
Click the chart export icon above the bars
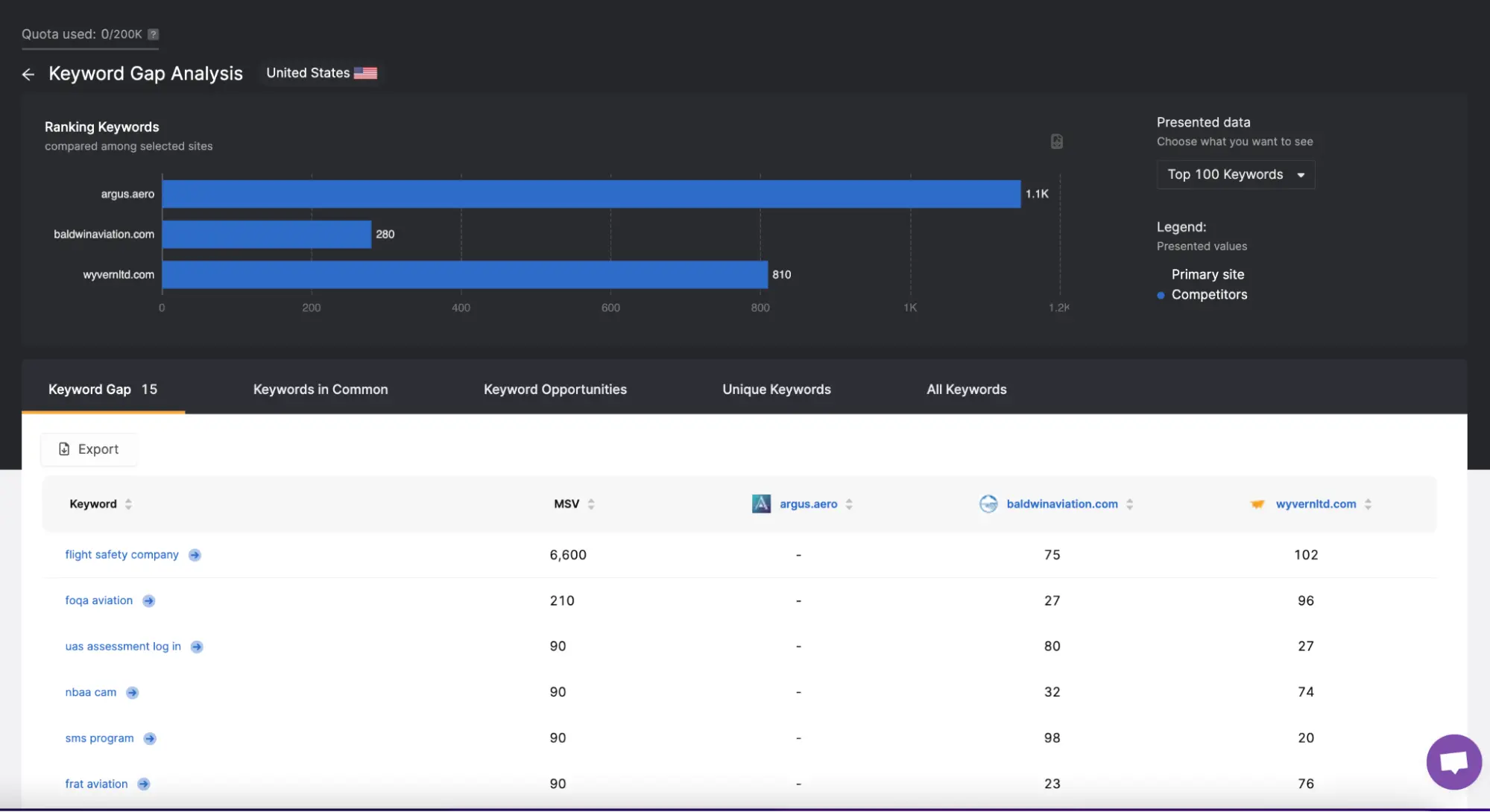(1056, 142)
